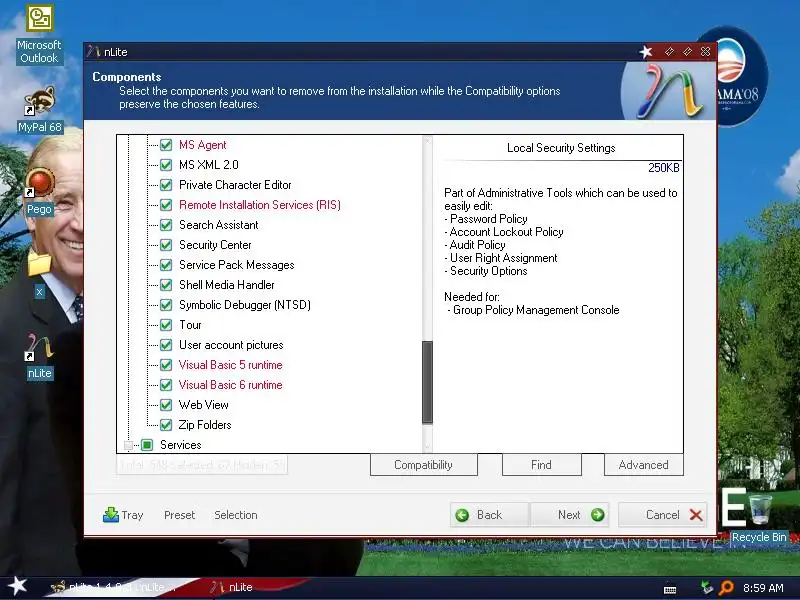Toggle the Services group checkbox
800x600 pixels.
pyautogui.click(x=147, y=445)
